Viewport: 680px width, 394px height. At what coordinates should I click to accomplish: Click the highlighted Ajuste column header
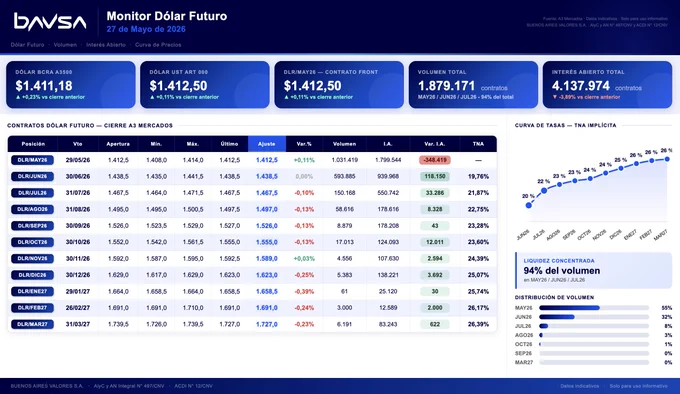(x=267, y=144)
